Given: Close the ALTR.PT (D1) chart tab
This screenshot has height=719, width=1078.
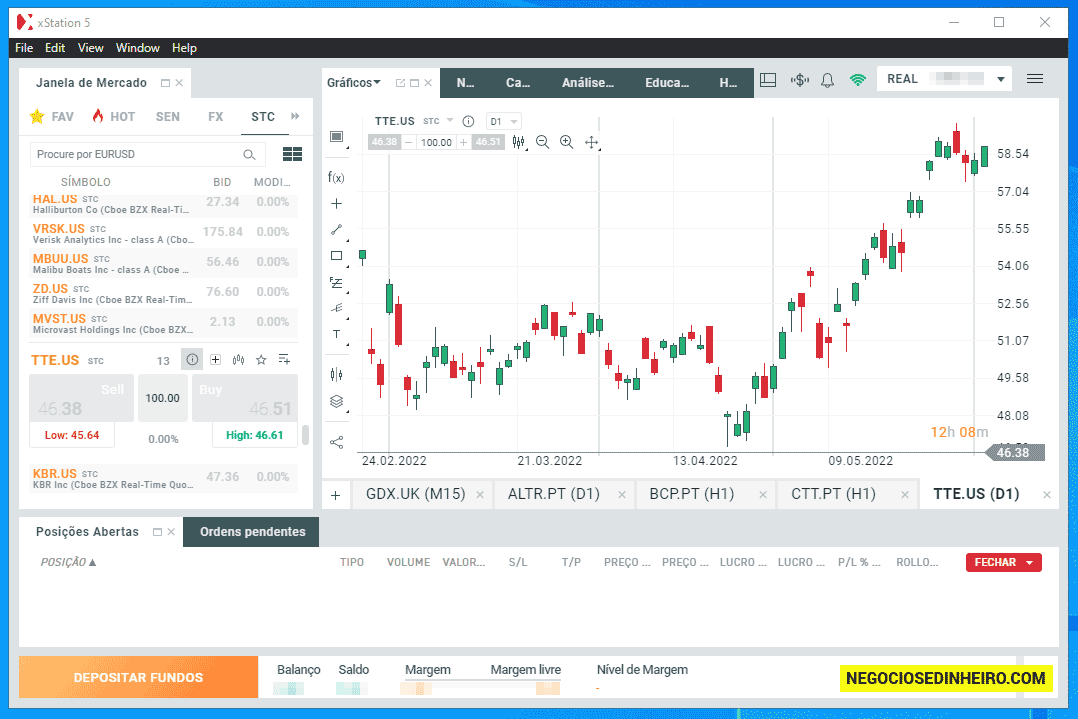Looking at the screenshot, I should coord(622,495).
